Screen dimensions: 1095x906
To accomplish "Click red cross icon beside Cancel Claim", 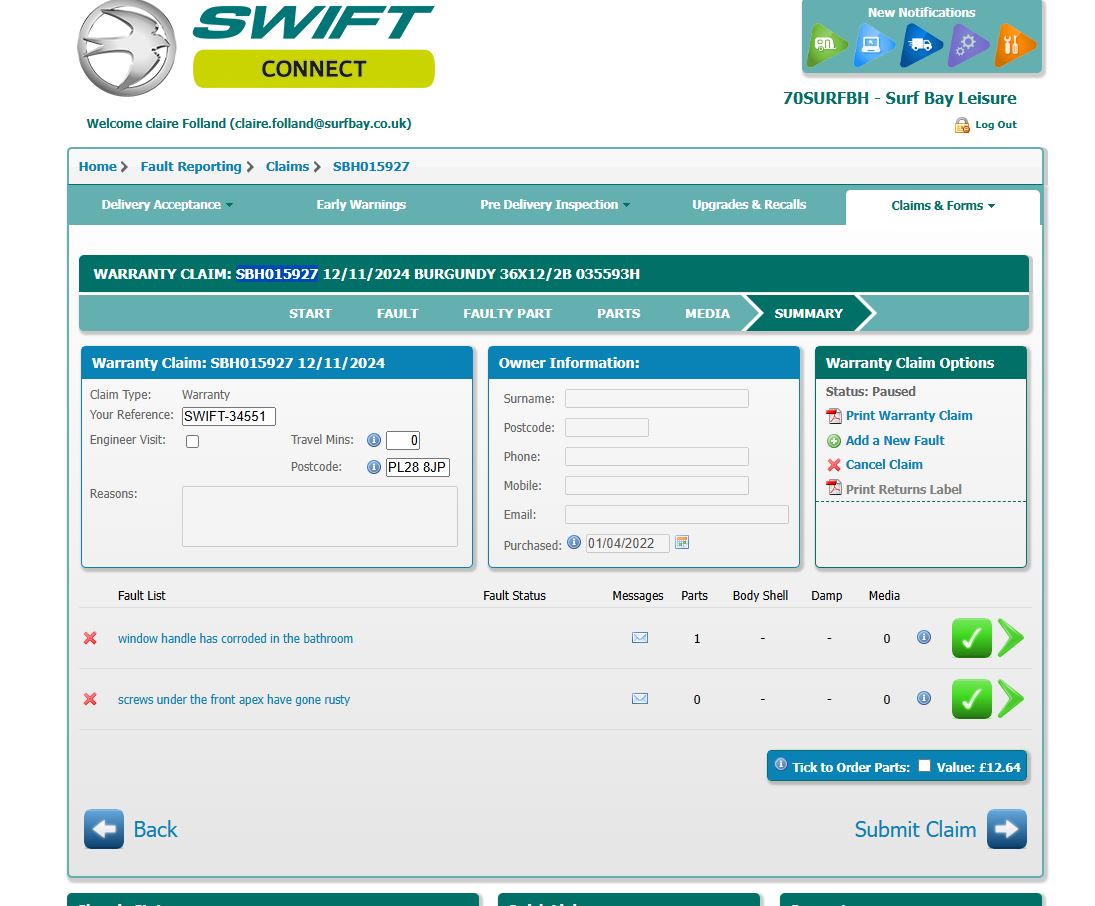I will pyautogui.click(x=834, y=465).
